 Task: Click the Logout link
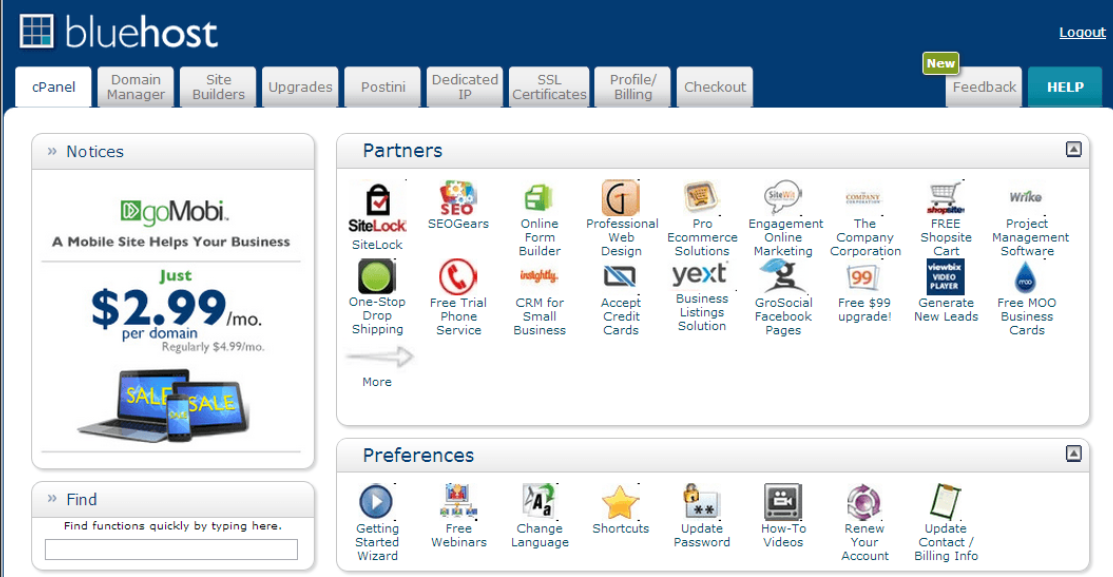pos(1081,32)
